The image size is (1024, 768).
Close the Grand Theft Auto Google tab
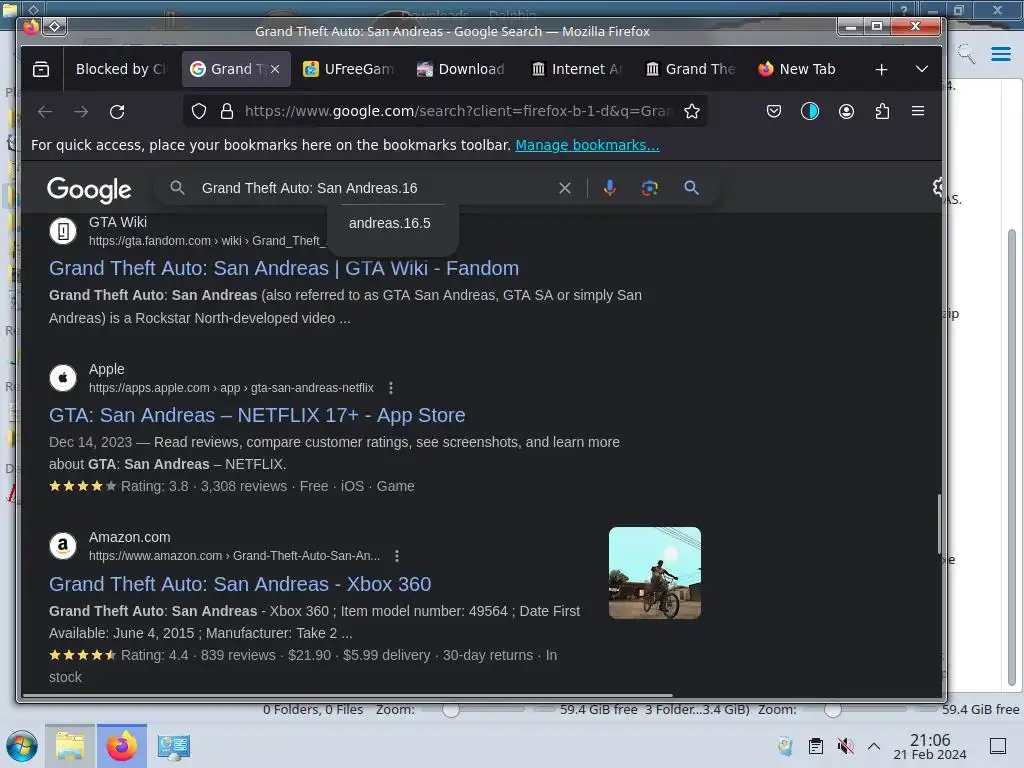tap(275, 69)
